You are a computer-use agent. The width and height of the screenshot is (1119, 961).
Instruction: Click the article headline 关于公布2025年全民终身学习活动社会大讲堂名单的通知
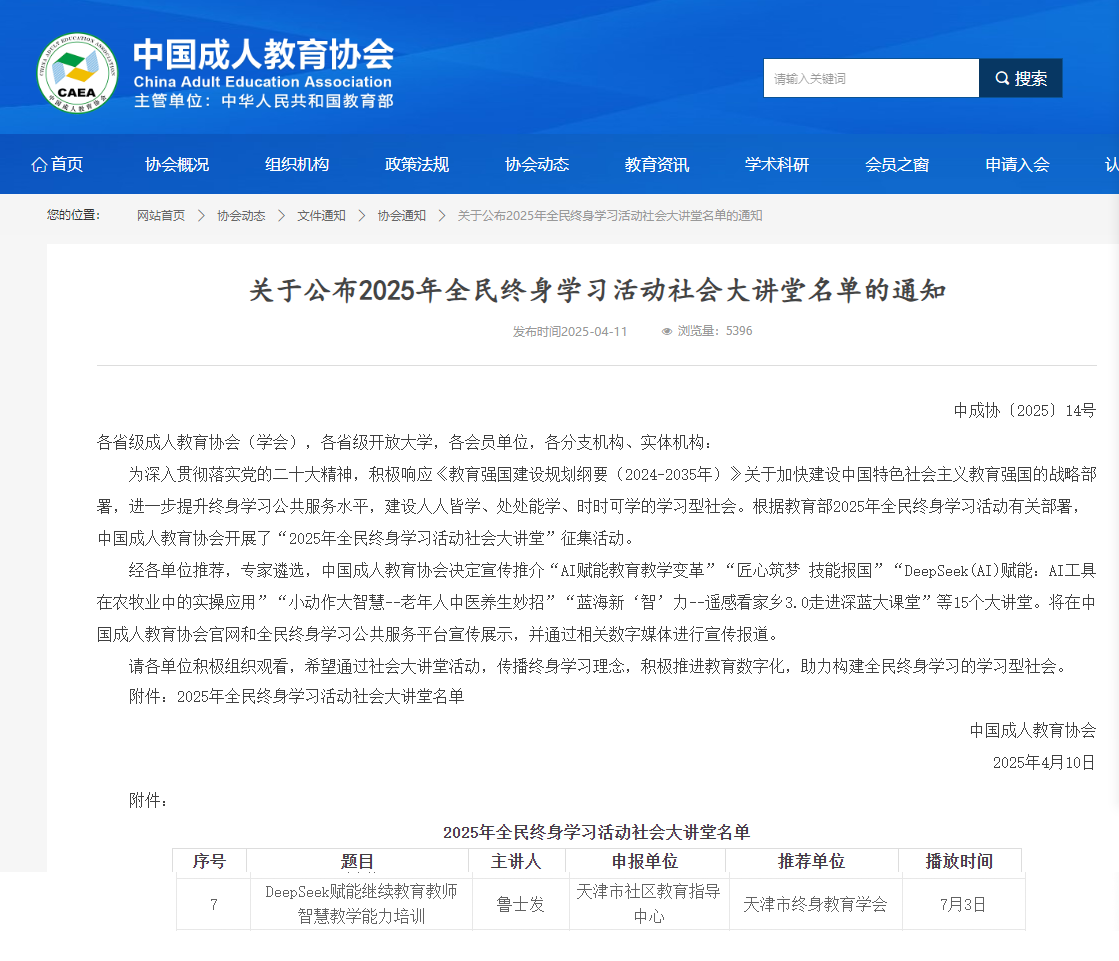[x=597, y=290]
